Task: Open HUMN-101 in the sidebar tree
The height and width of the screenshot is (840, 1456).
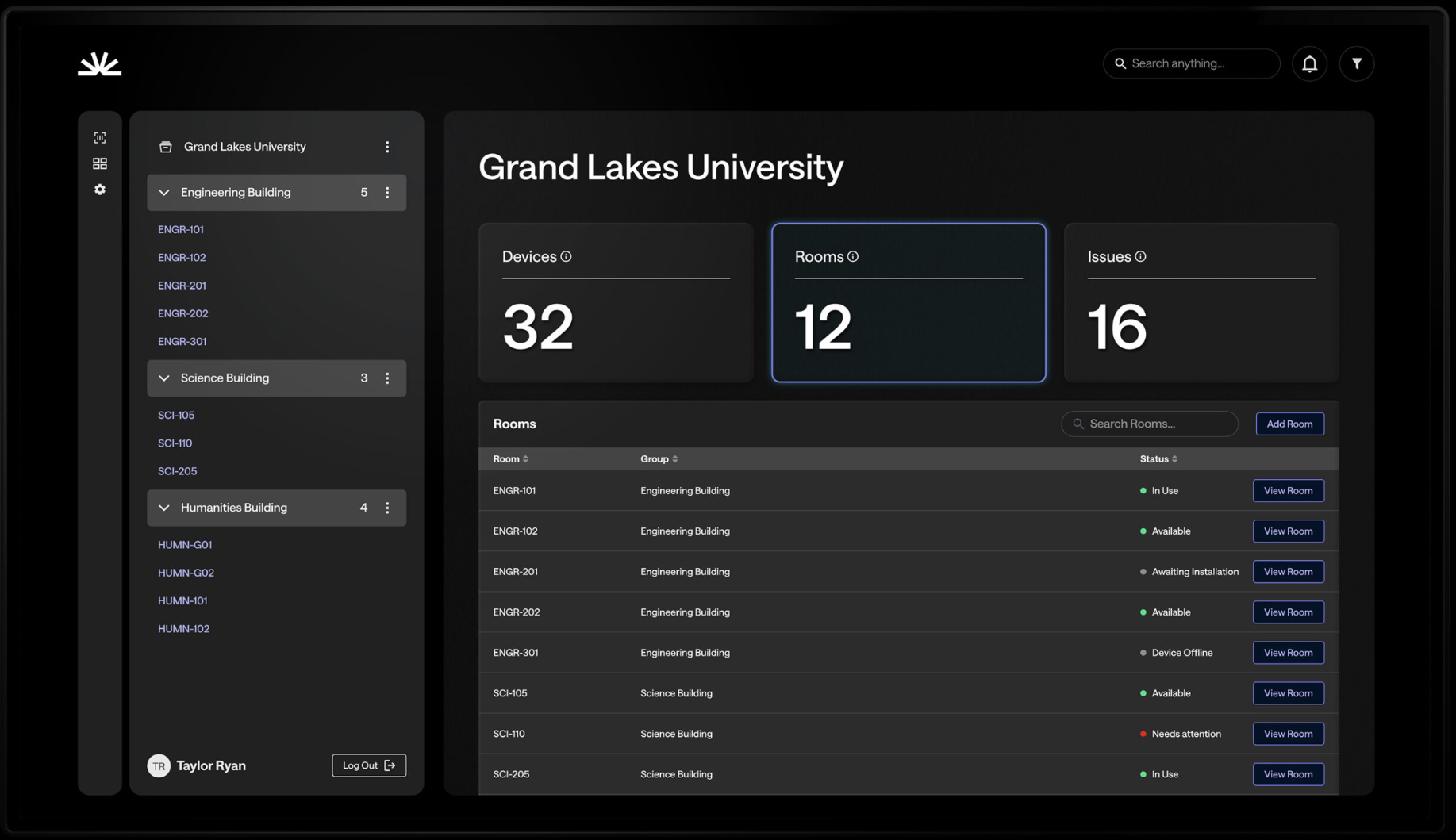Action: tap(182, 600)
